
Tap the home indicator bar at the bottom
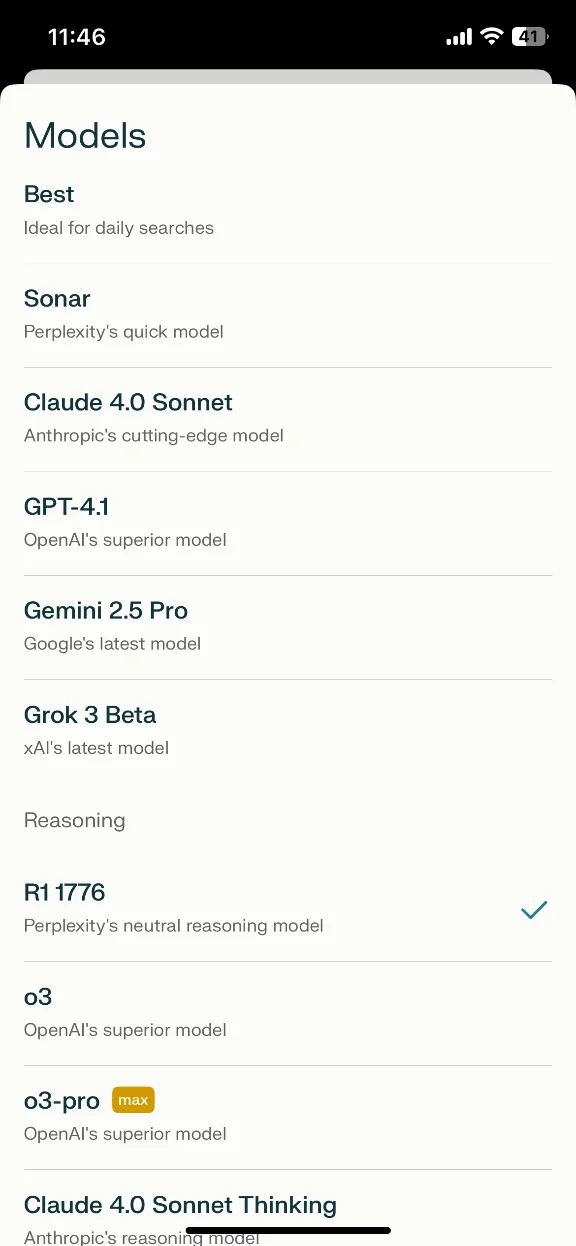[x=288, y=1230]
